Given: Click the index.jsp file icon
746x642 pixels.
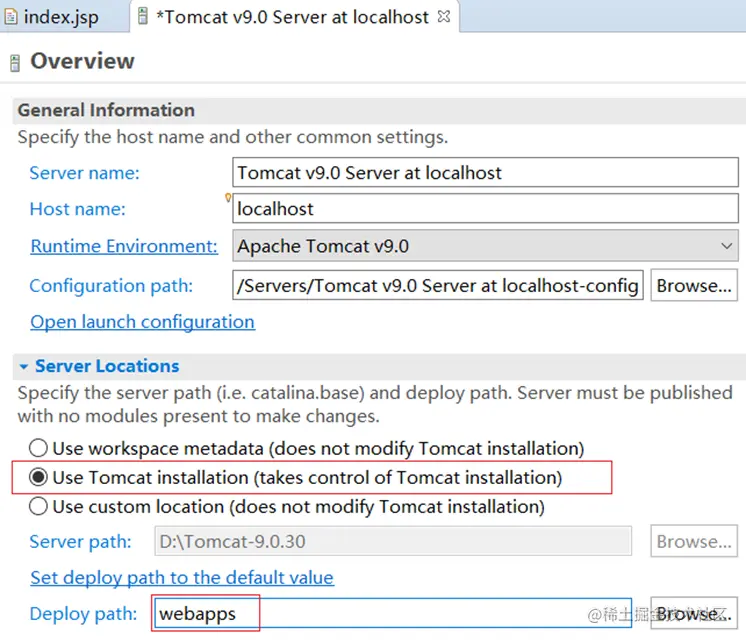Looking at the screenshot, I should click(11, 17).
